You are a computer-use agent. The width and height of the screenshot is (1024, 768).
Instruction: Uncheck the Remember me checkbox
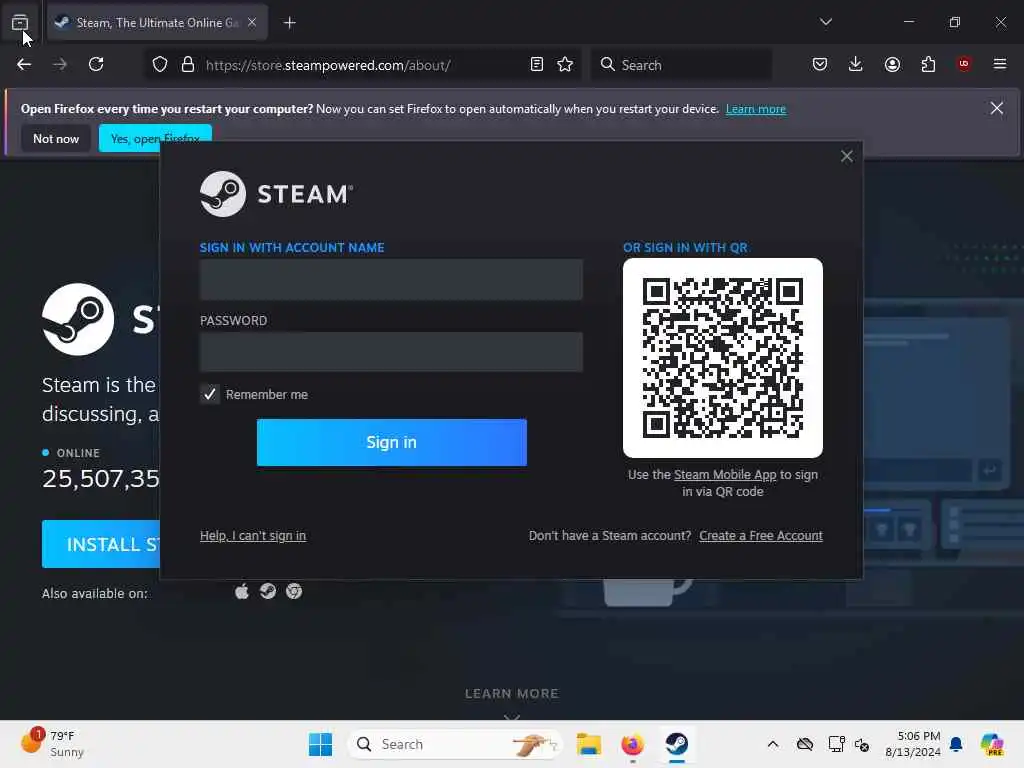[210, 394]
